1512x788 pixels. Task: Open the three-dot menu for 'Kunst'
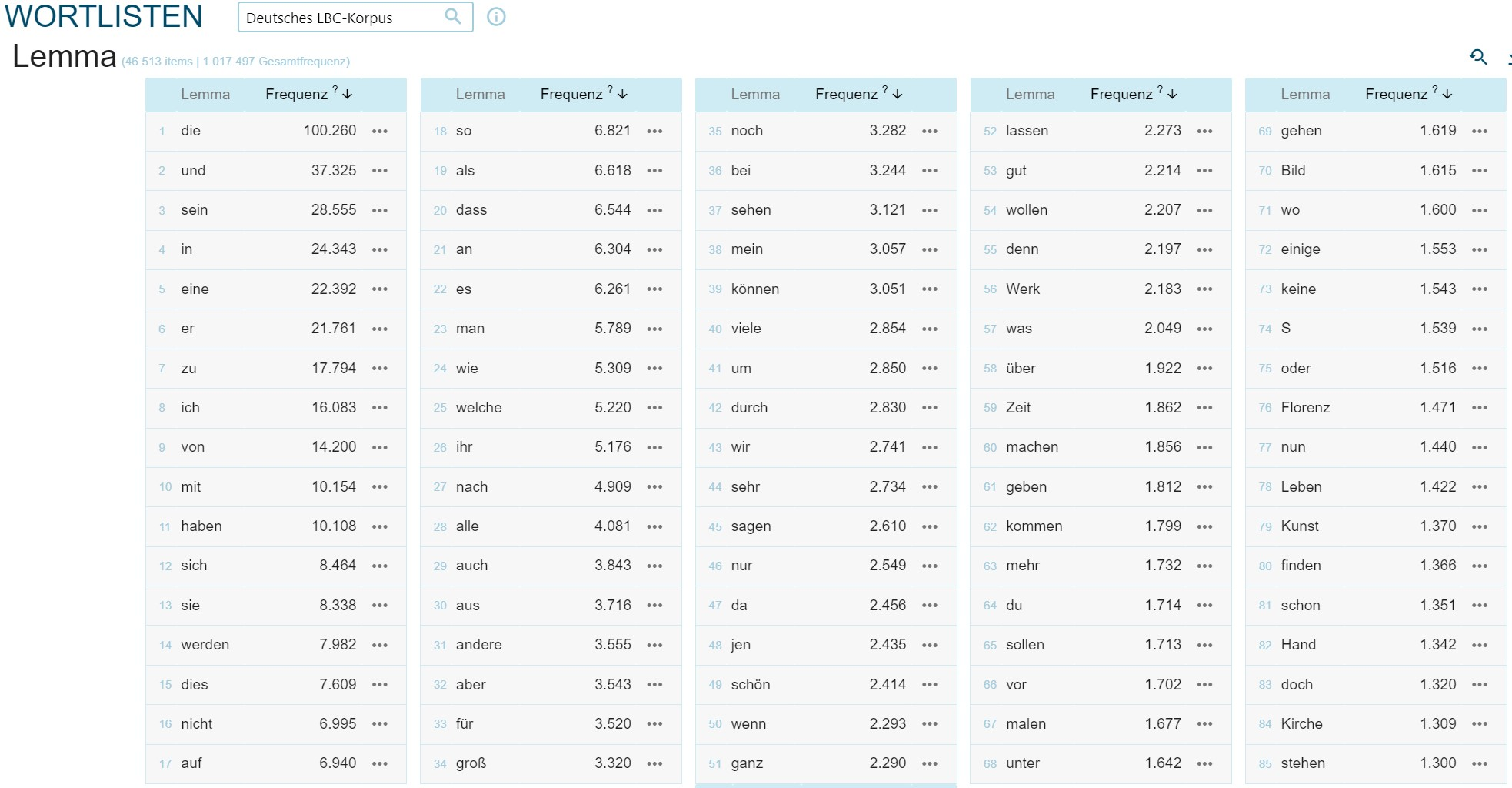[1480, 526]
